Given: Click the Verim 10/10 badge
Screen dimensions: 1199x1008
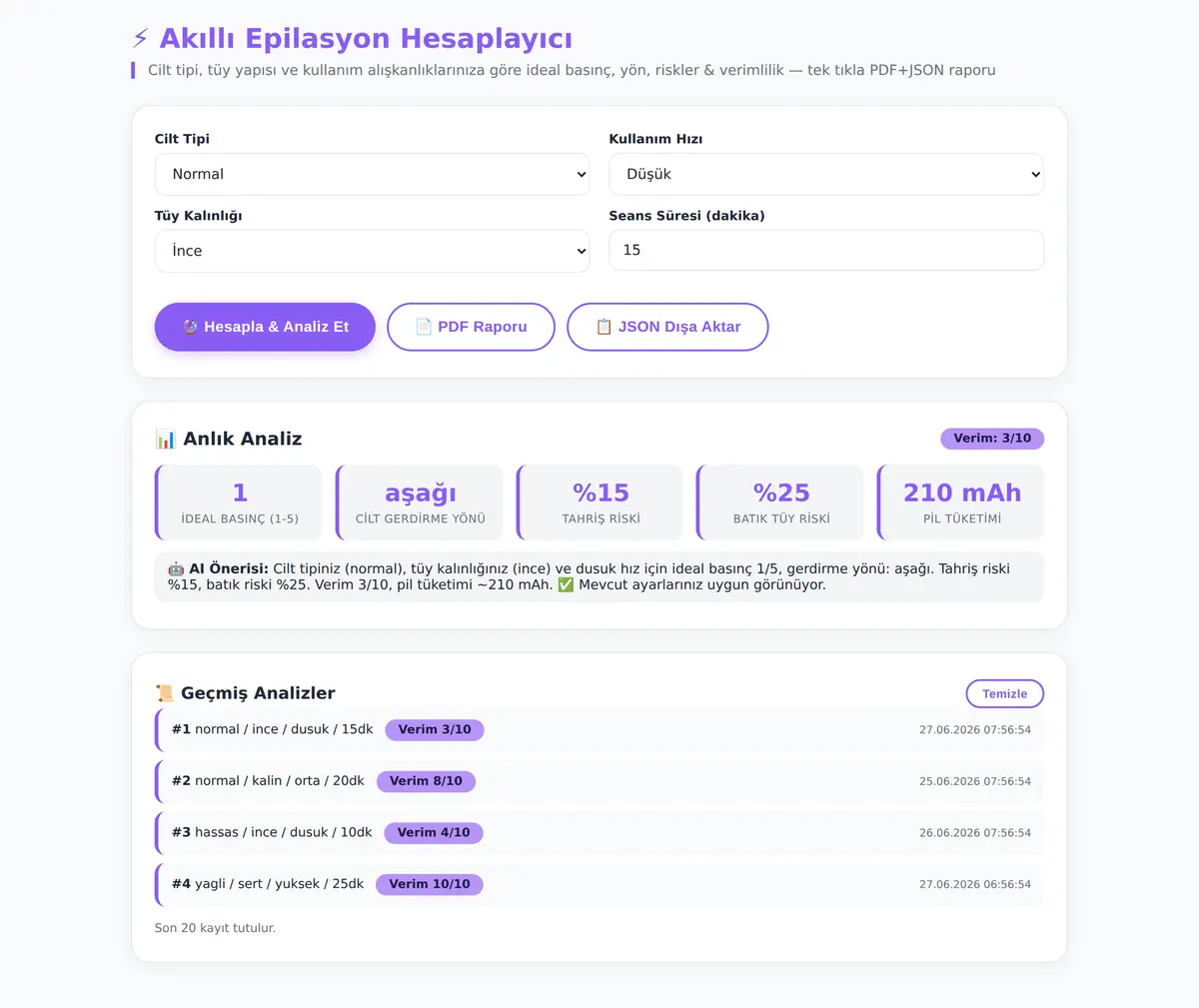Looking at the screenshot, I should [430, 884].
